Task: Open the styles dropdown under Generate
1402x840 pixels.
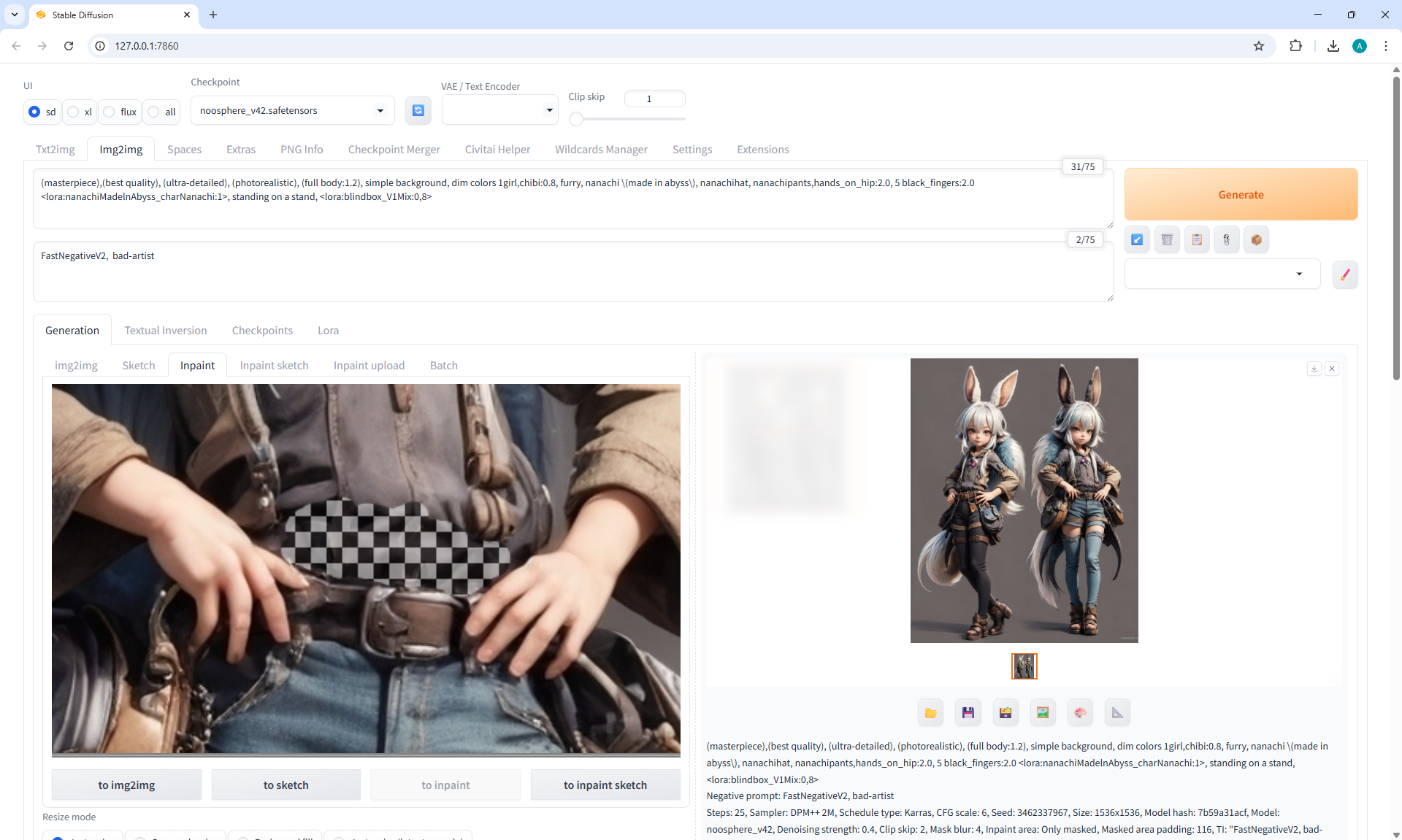Action: [1222, 274]
